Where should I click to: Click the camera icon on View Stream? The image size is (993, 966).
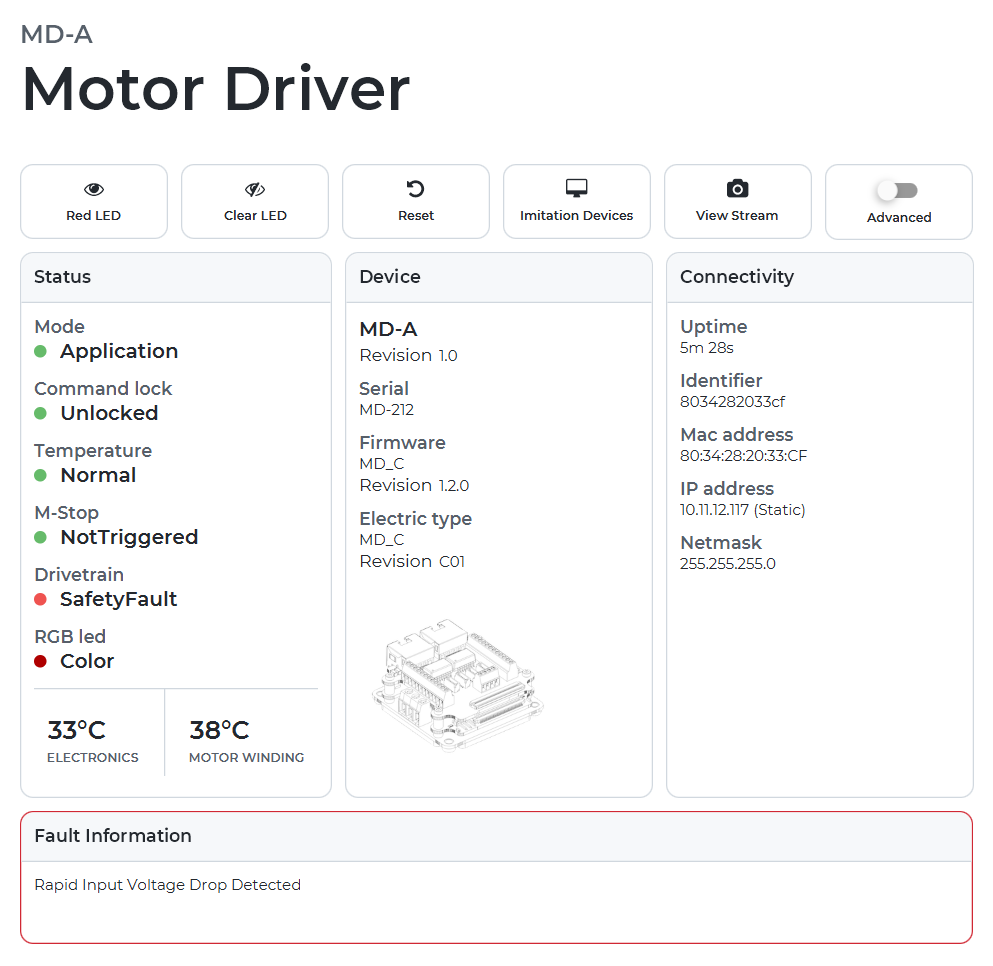pos(737,187)
